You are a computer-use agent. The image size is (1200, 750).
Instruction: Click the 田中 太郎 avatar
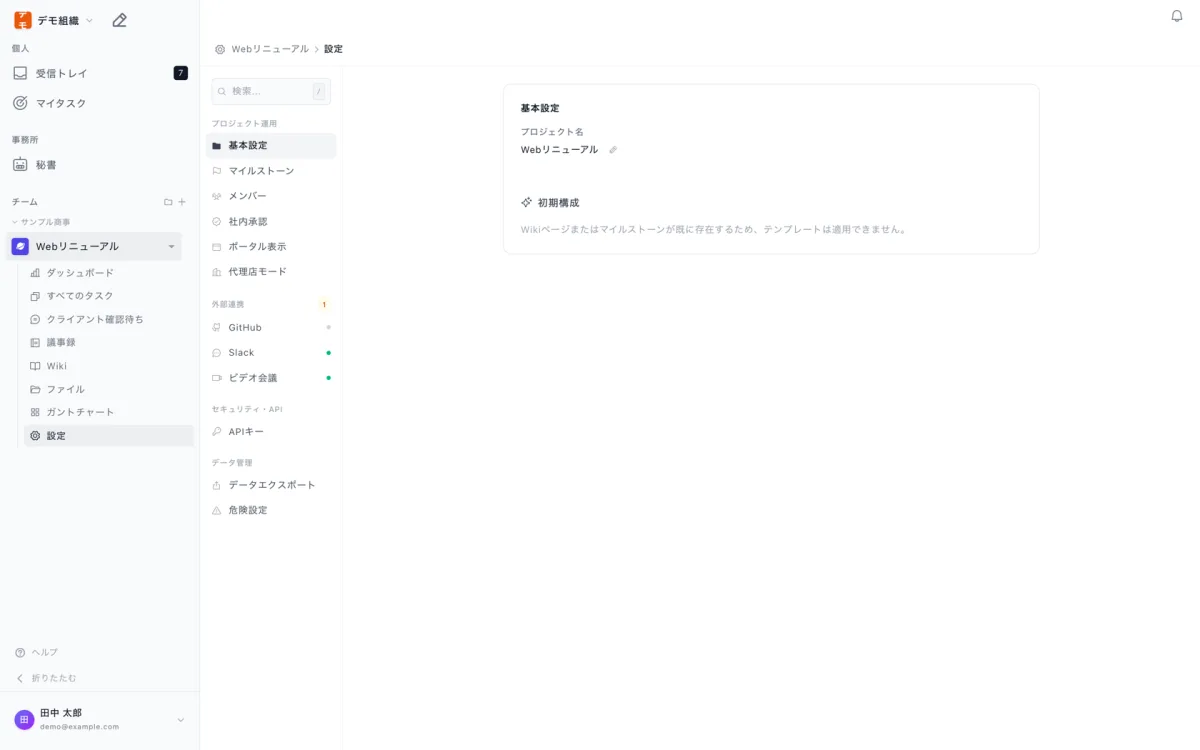click(24, 720)
